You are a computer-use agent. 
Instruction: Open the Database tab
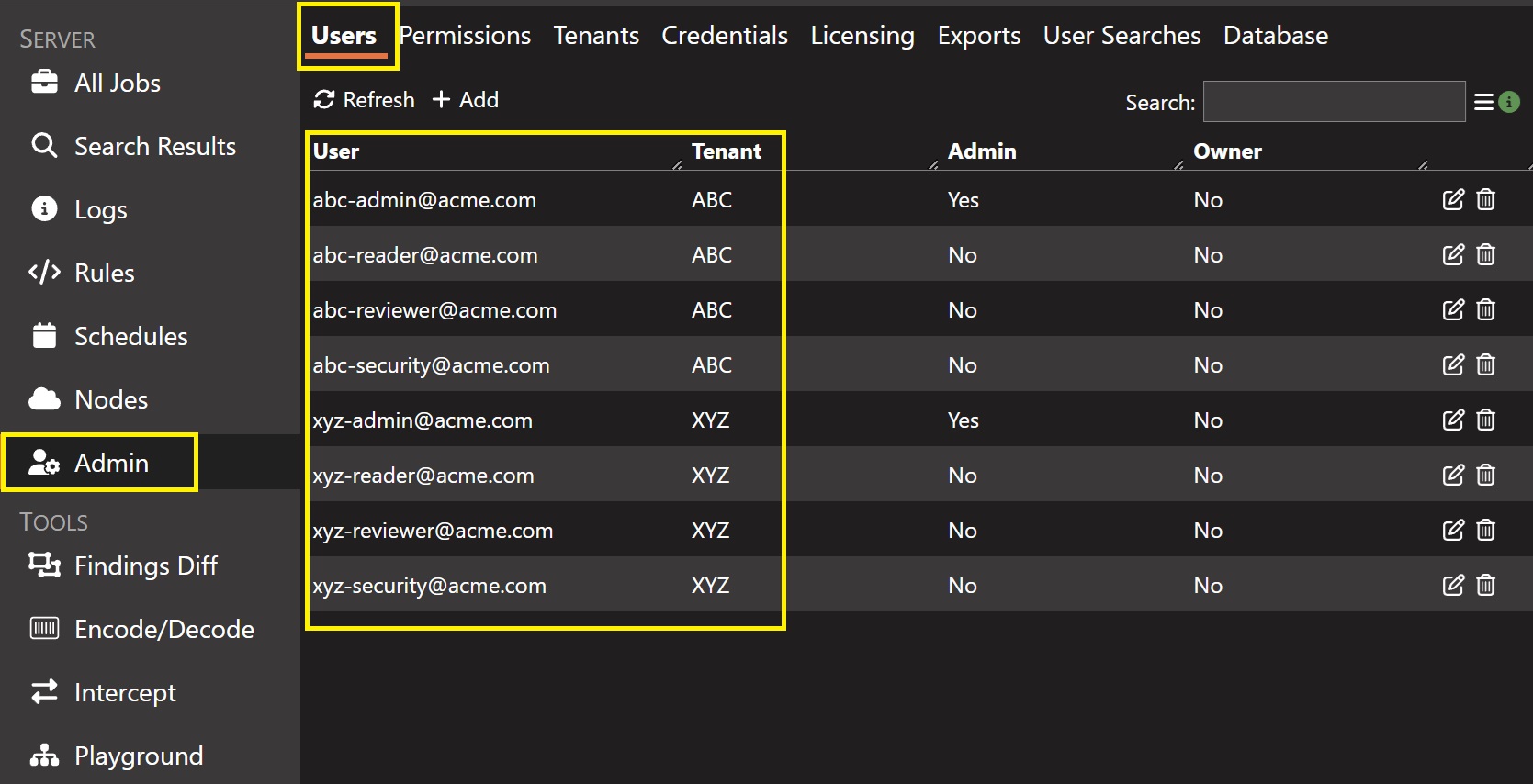[x=1275, y=36]
